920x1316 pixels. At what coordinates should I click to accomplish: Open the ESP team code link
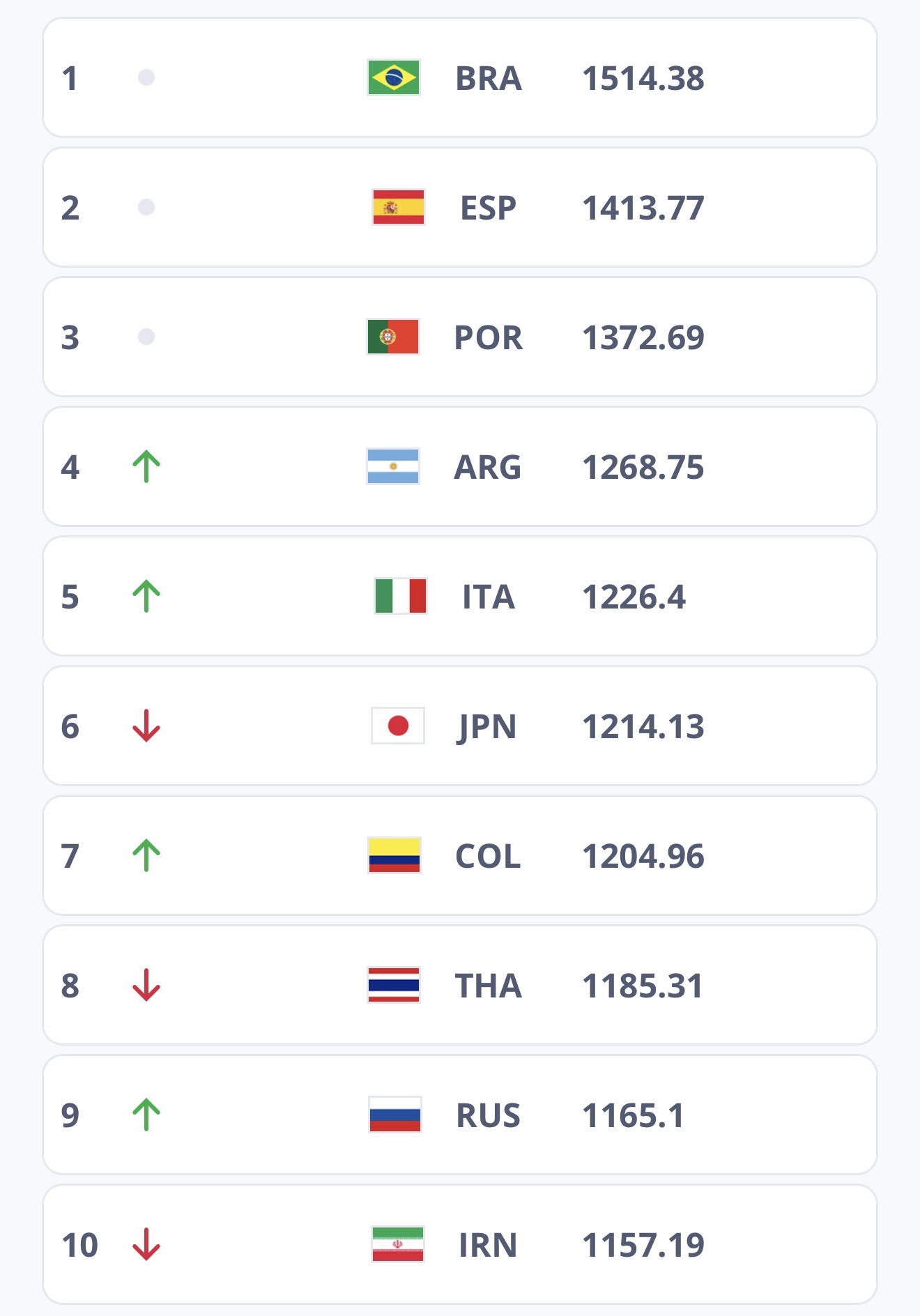tap(488, 208)
